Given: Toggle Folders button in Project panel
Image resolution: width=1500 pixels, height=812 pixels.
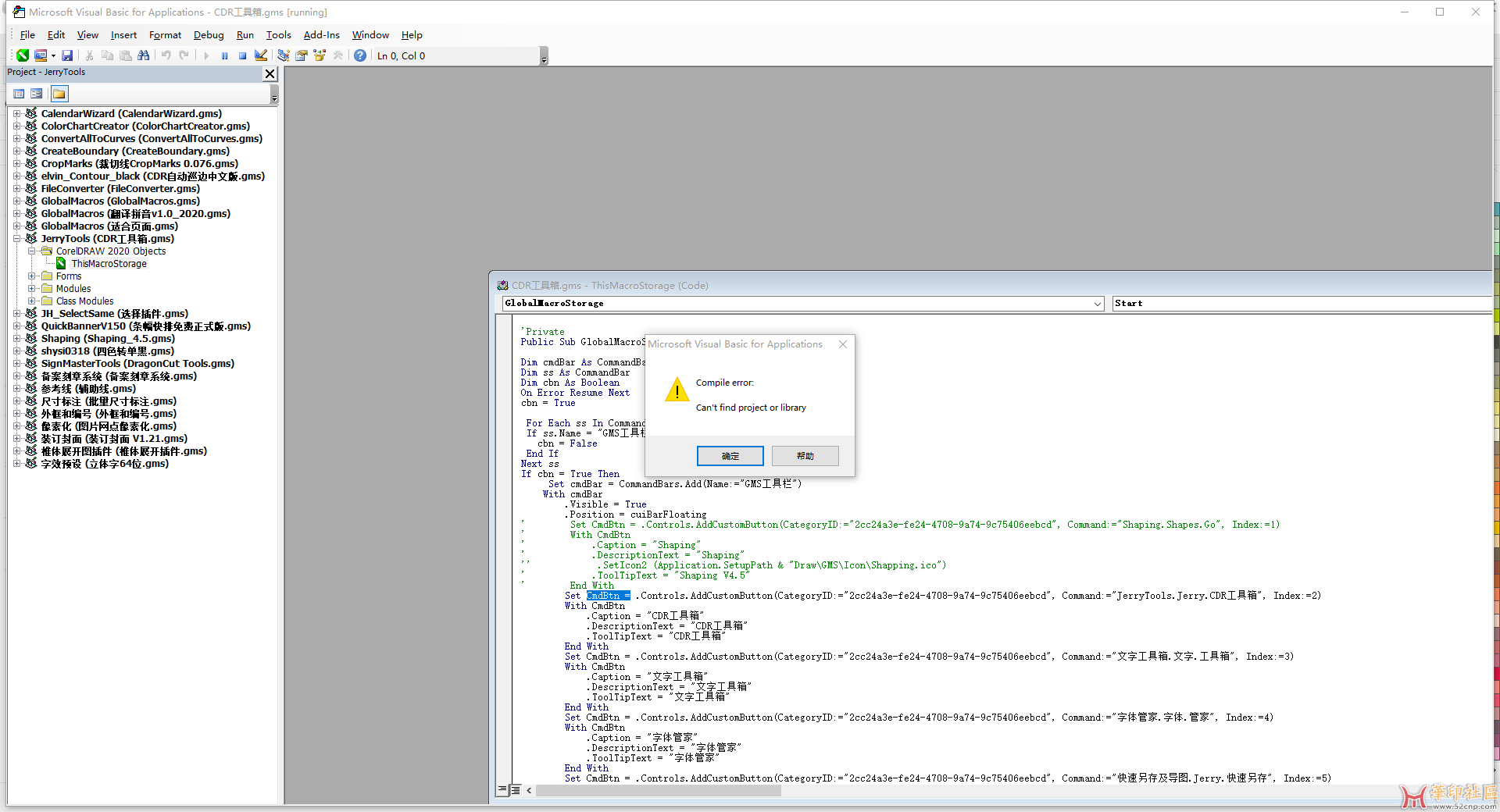Looking at the screenshot, I should (59, 94).
